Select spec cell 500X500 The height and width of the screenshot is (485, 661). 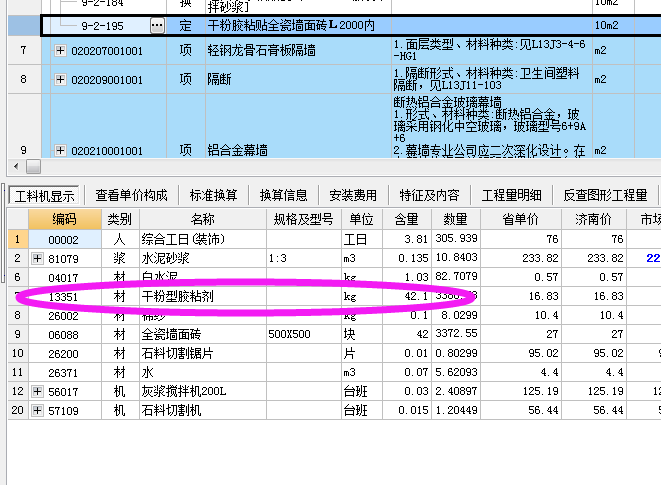tap(304, 334)
